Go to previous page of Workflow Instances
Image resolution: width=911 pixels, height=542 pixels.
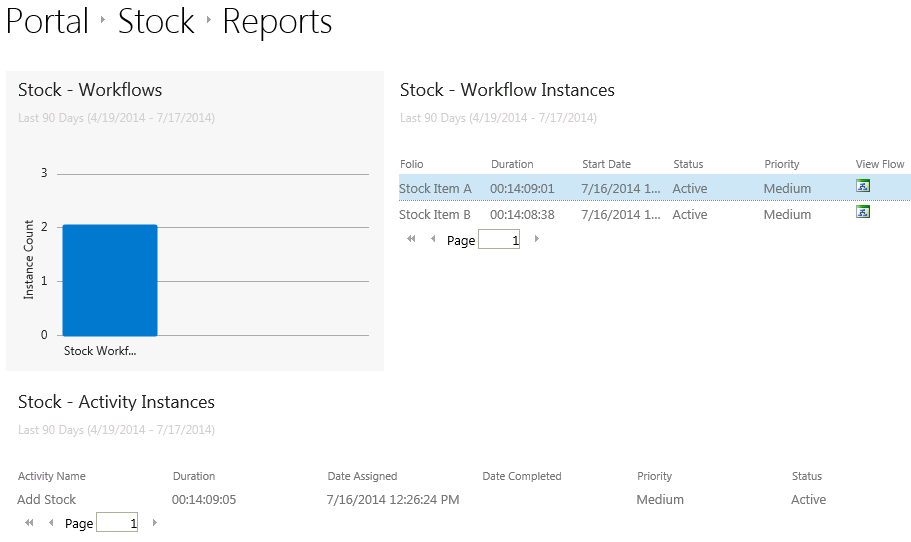point(433,240)
